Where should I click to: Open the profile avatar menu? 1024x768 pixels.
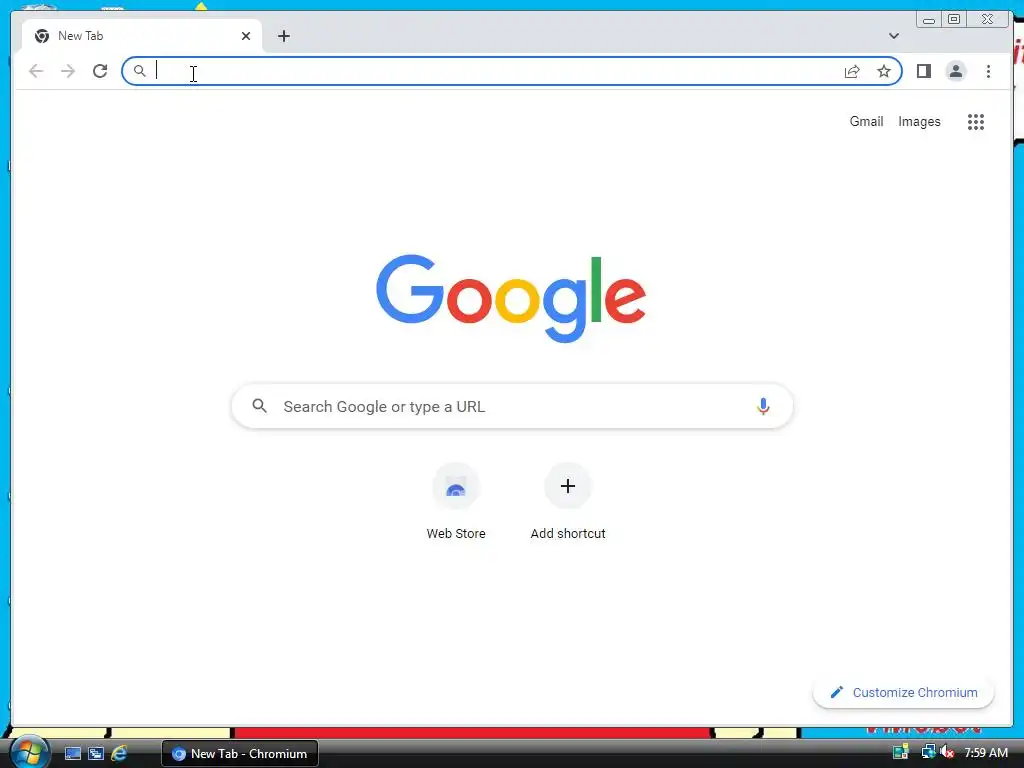click(955, 71)
